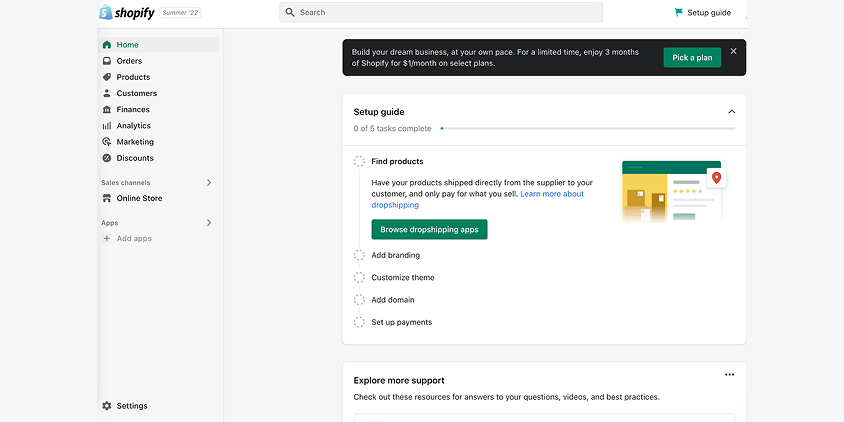
Task: Open Analytics in the sidebar
Action: click(158, 125)
